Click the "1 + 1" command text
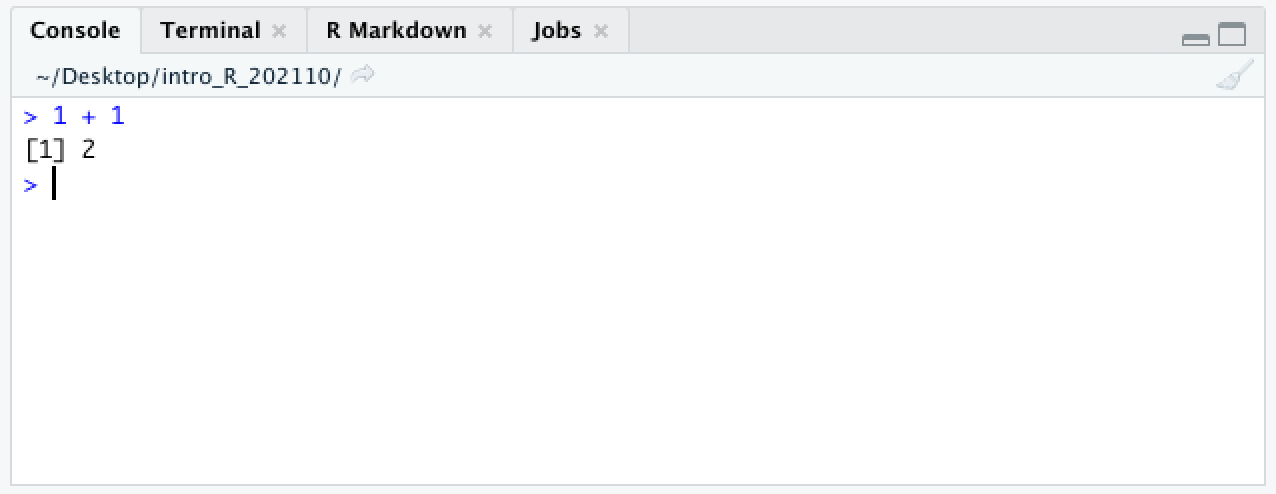Image resolution: width=1276 pixels, height=494 pixels. point(89,116)
